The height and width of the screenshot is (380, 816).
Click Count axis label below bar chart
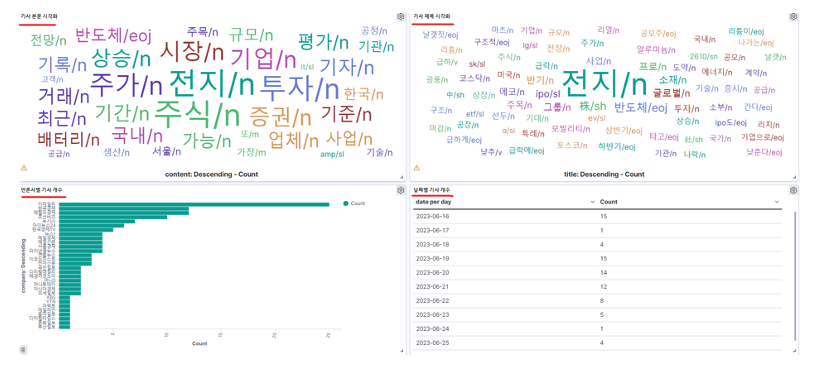(199, 344)
